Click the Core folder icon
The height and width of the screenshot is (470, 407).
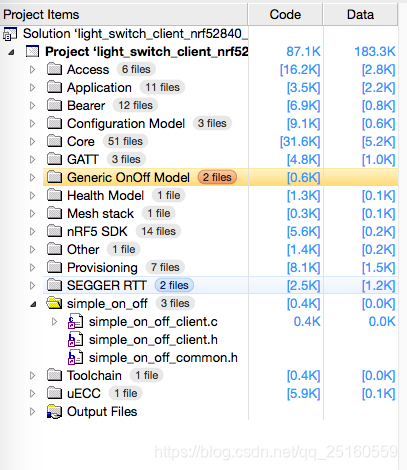(x=54, y=141)
